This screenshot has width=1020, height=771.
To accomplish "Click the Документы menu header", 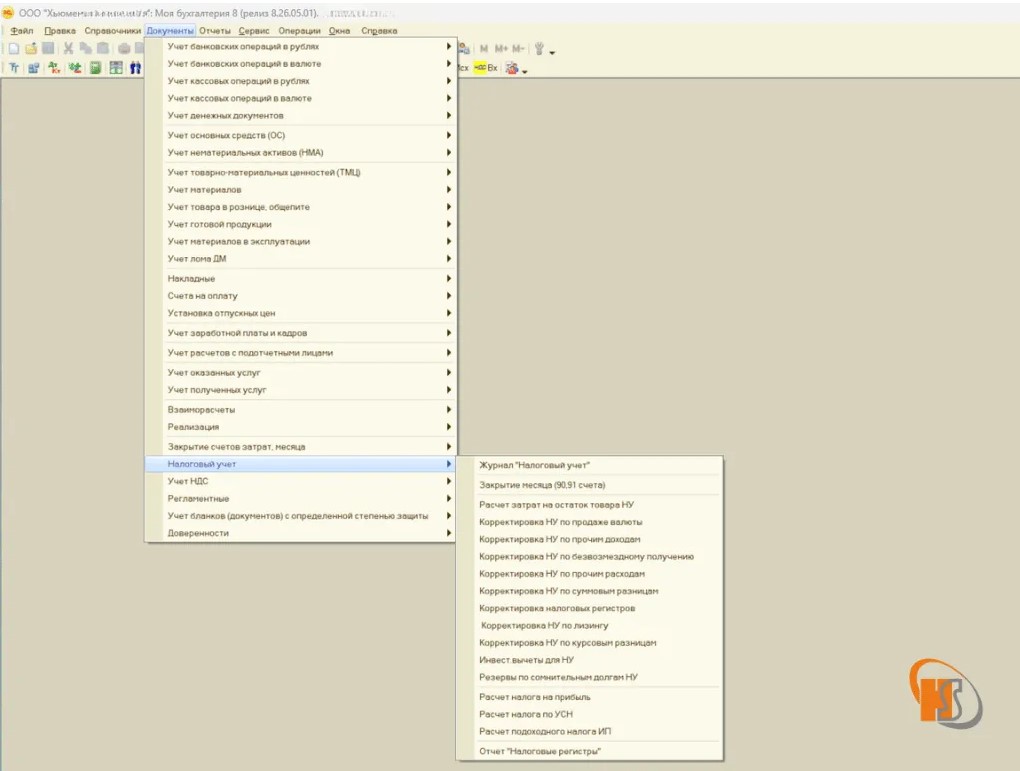I will (170, 31).
